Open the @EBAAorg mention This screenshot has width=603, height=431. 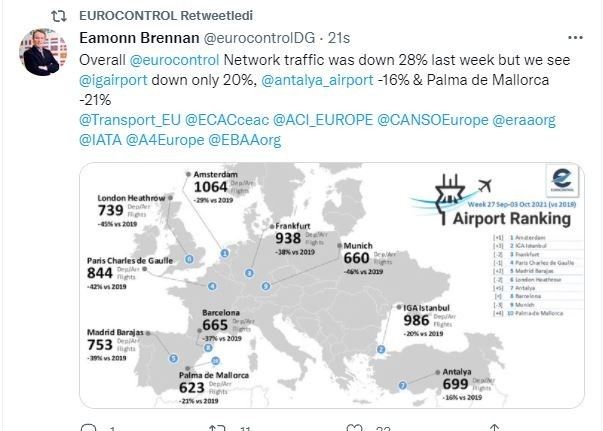244,139
